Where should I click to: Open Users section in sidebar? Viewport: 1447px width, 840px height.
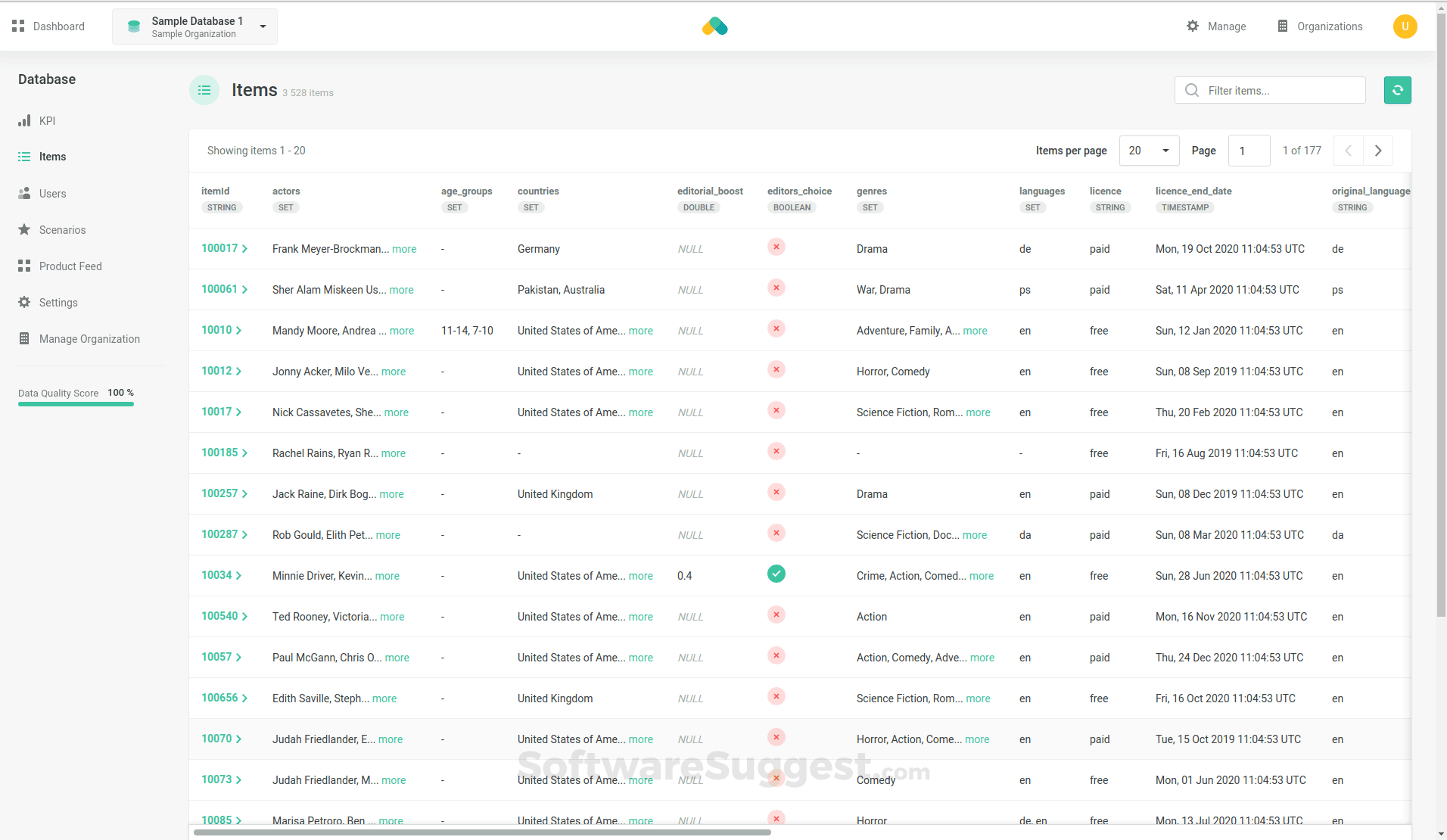[x=52, y=194]
